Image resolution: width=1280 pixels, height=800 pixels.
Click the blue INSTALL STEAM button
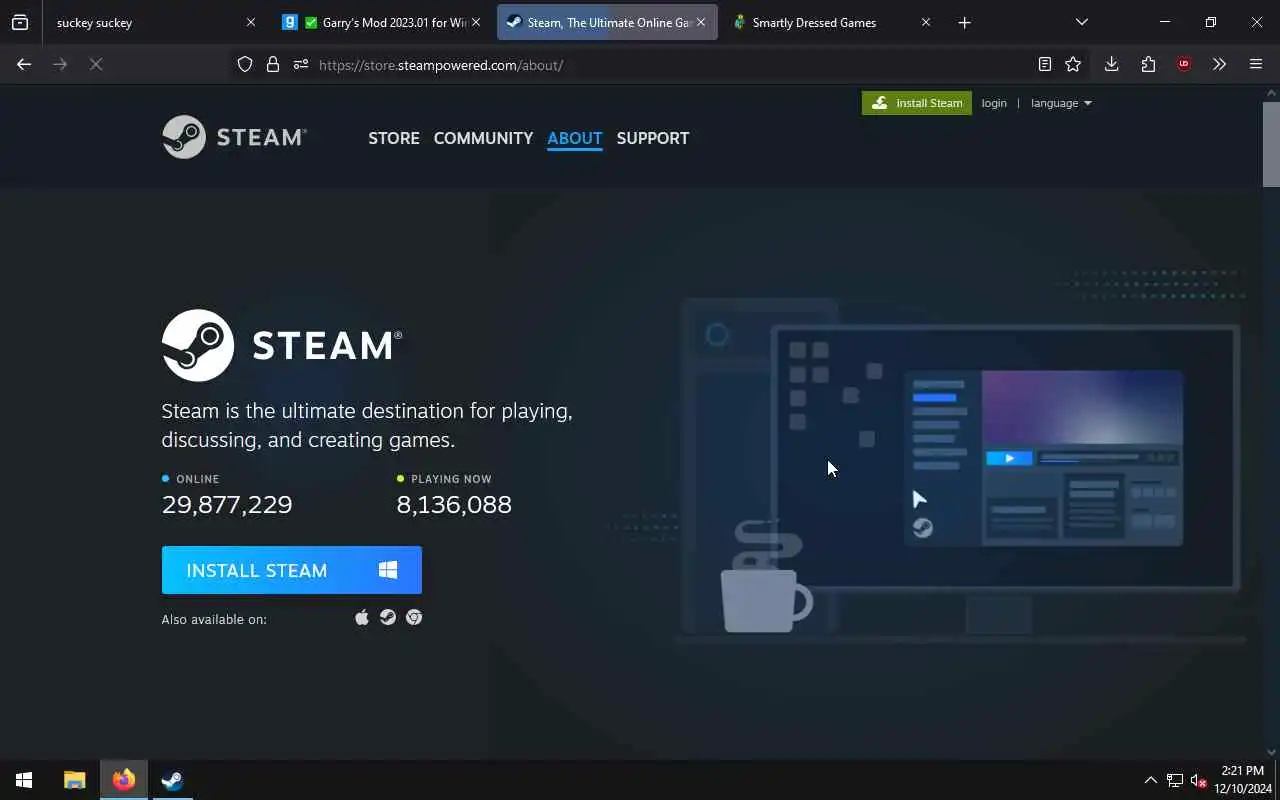(292, 570)
